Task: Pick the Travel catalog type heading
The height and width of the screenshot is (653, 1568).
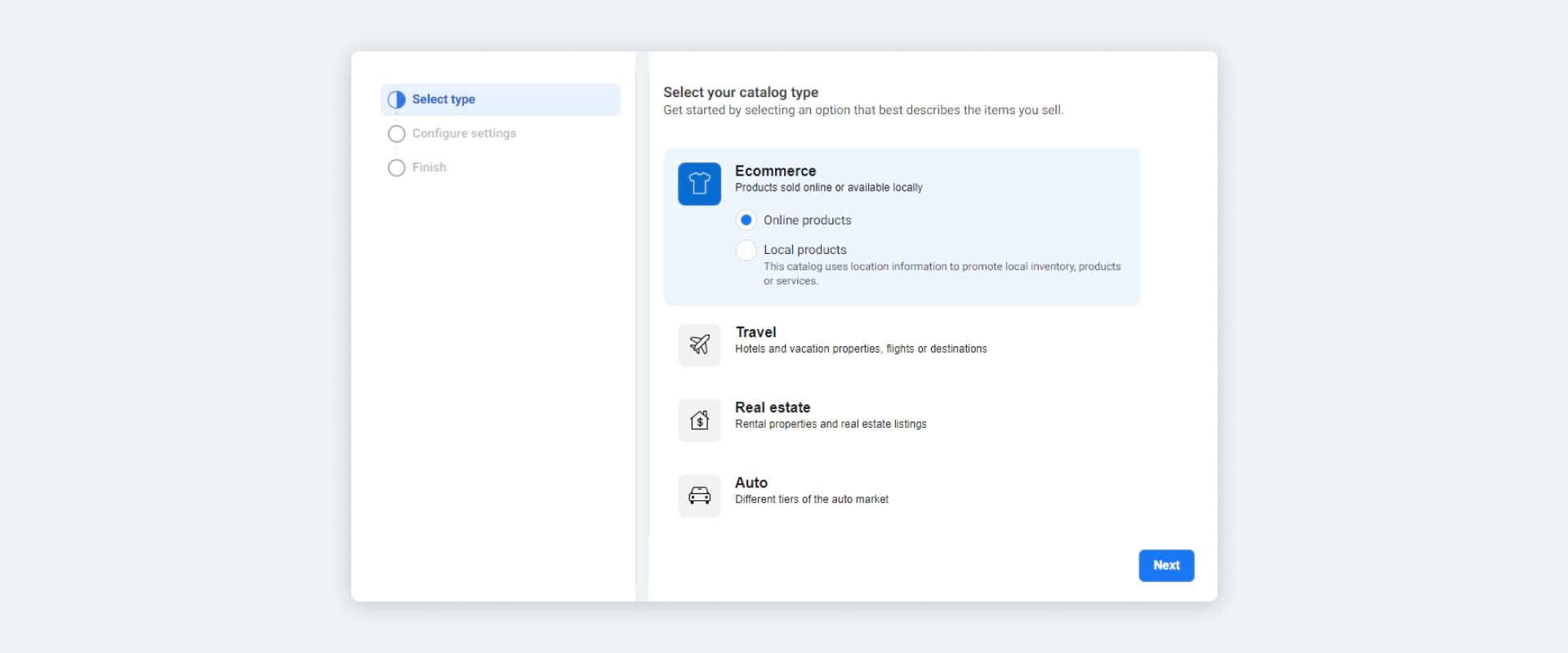Action: [x=755, y=332]
